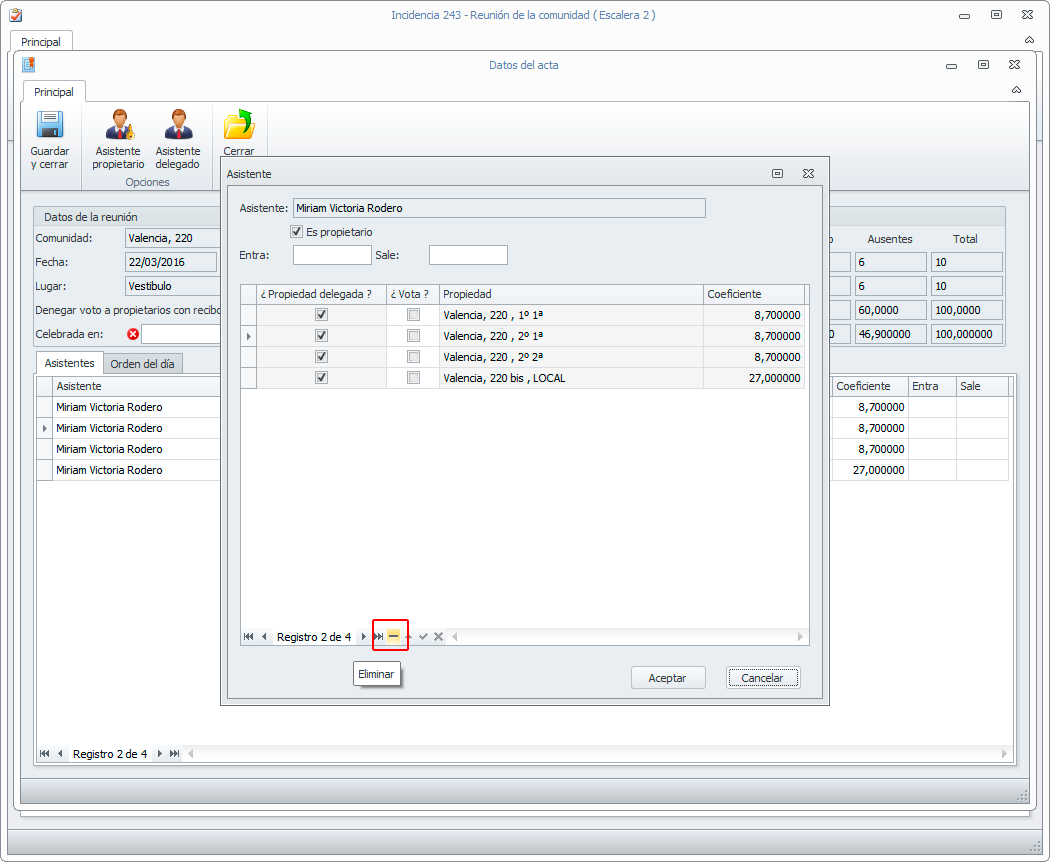
Task: Click the Guardar y cerrar floppy icon
Action: coord(50,125)
